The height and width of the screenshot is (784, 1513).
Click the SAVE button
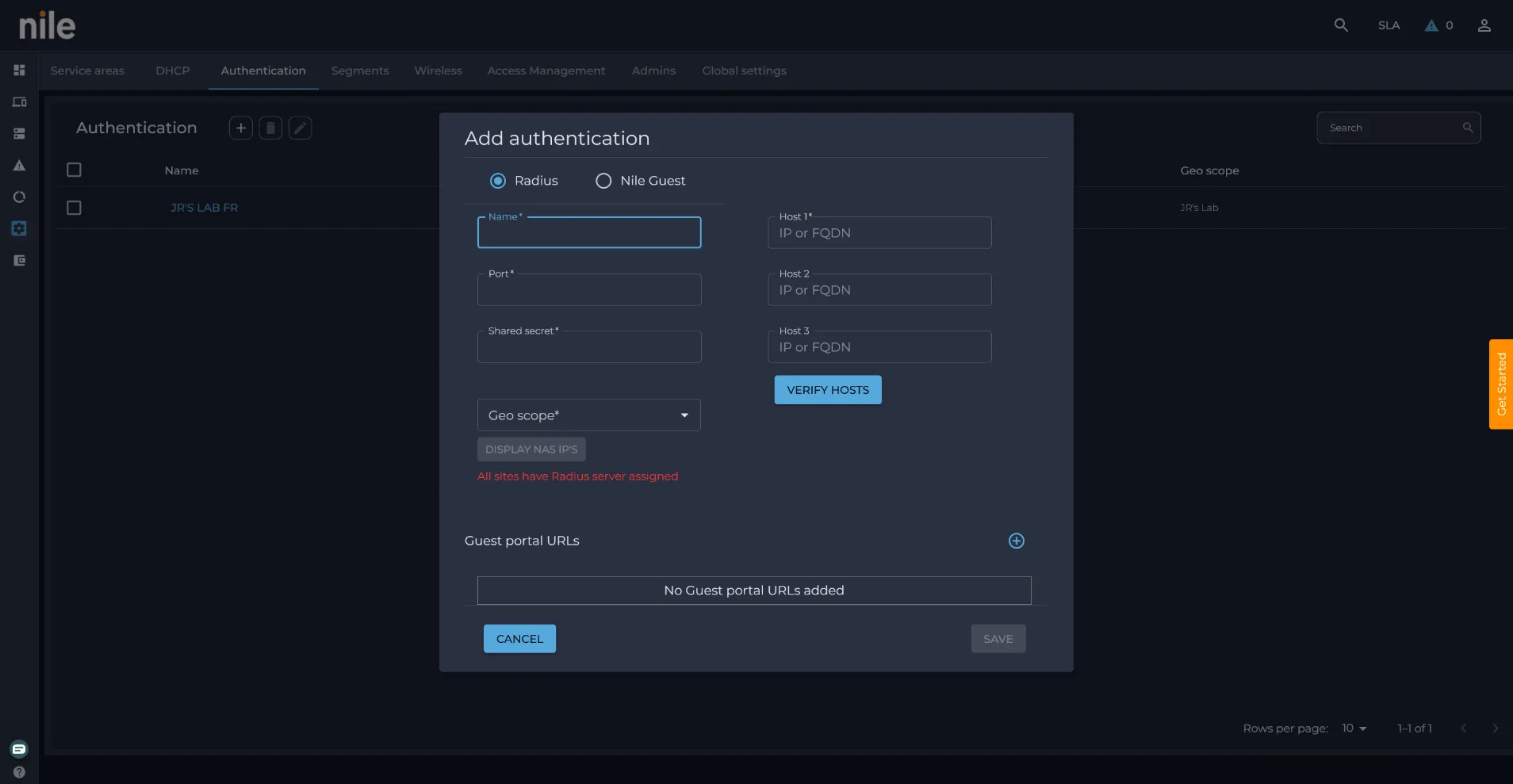[x=998, y=639]
